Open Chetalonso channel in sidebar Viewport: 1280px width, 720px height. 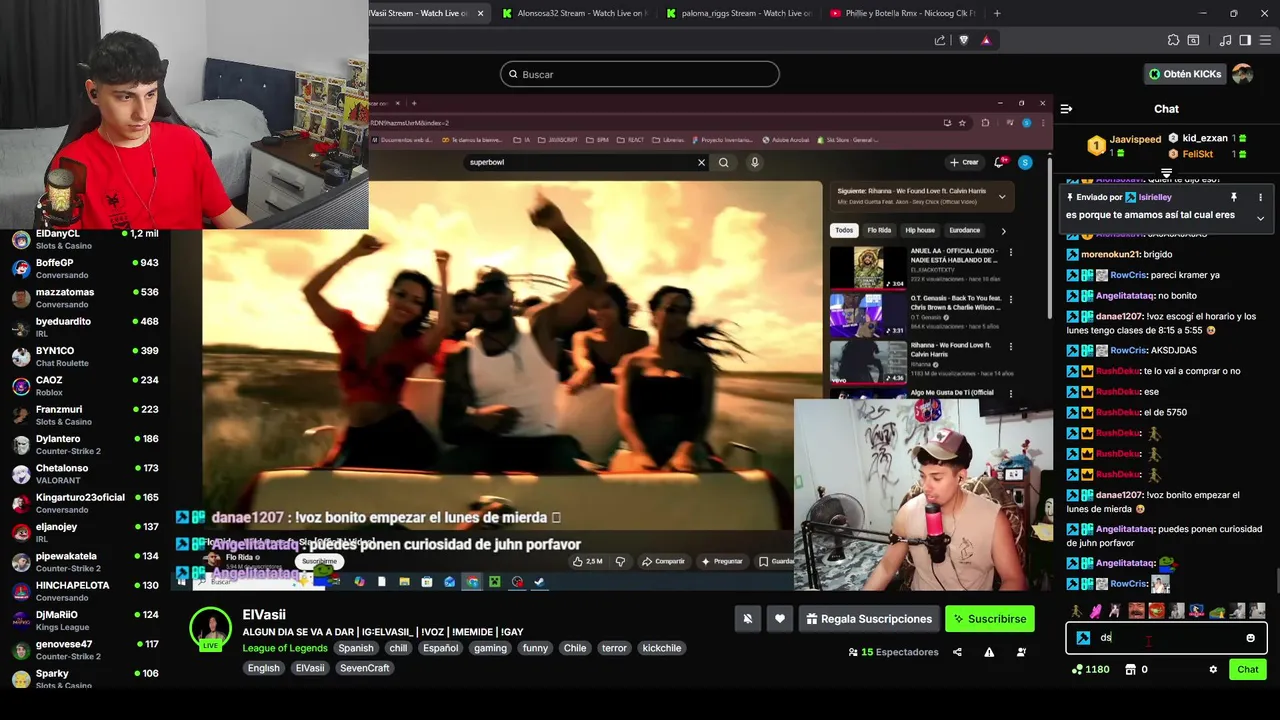[85, 474]
